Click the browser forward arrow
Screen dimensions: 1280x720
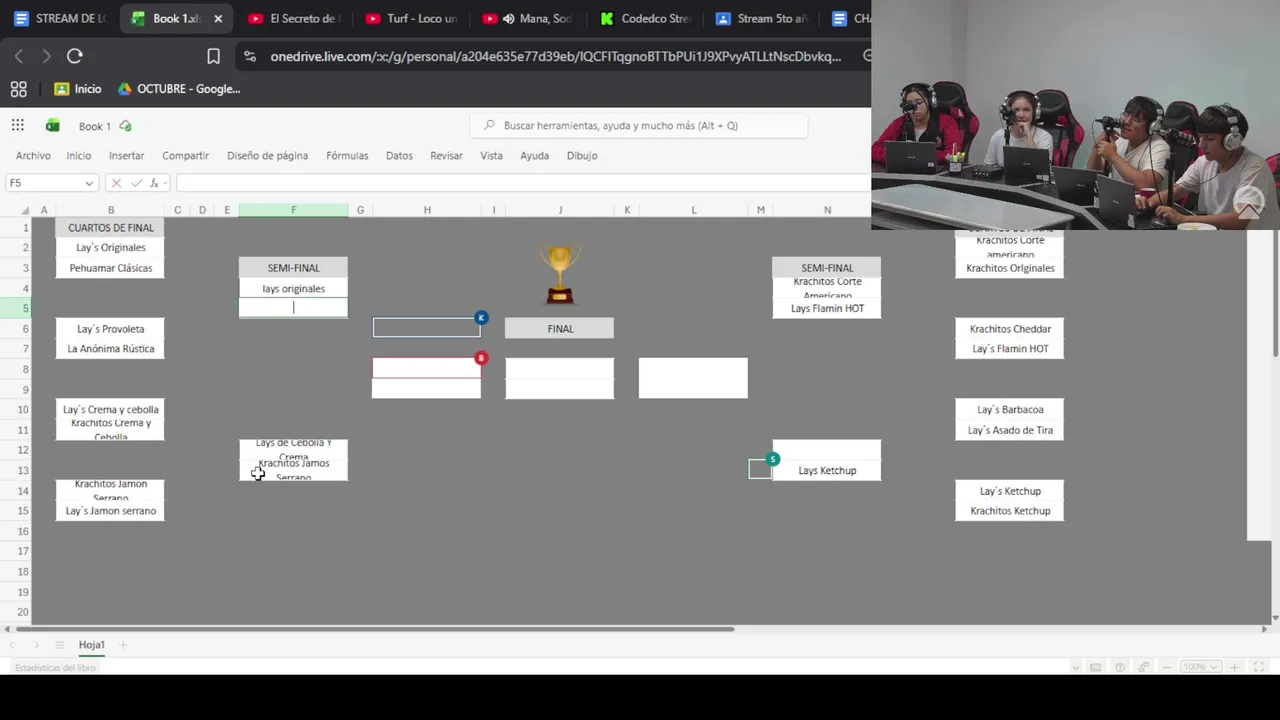46,56
